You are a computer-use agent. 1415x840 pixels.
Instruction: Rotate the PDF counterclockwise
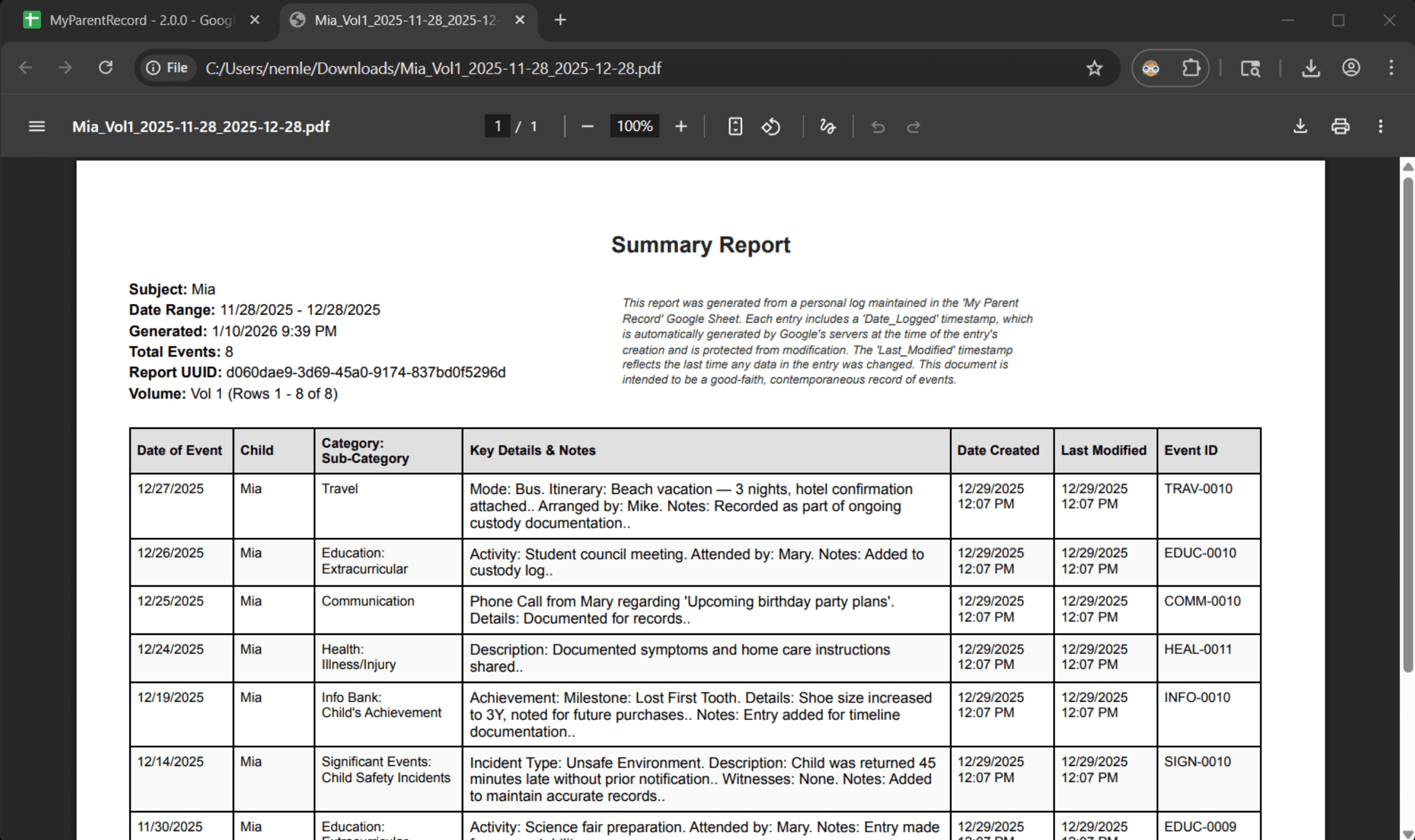tap(771, 126)
